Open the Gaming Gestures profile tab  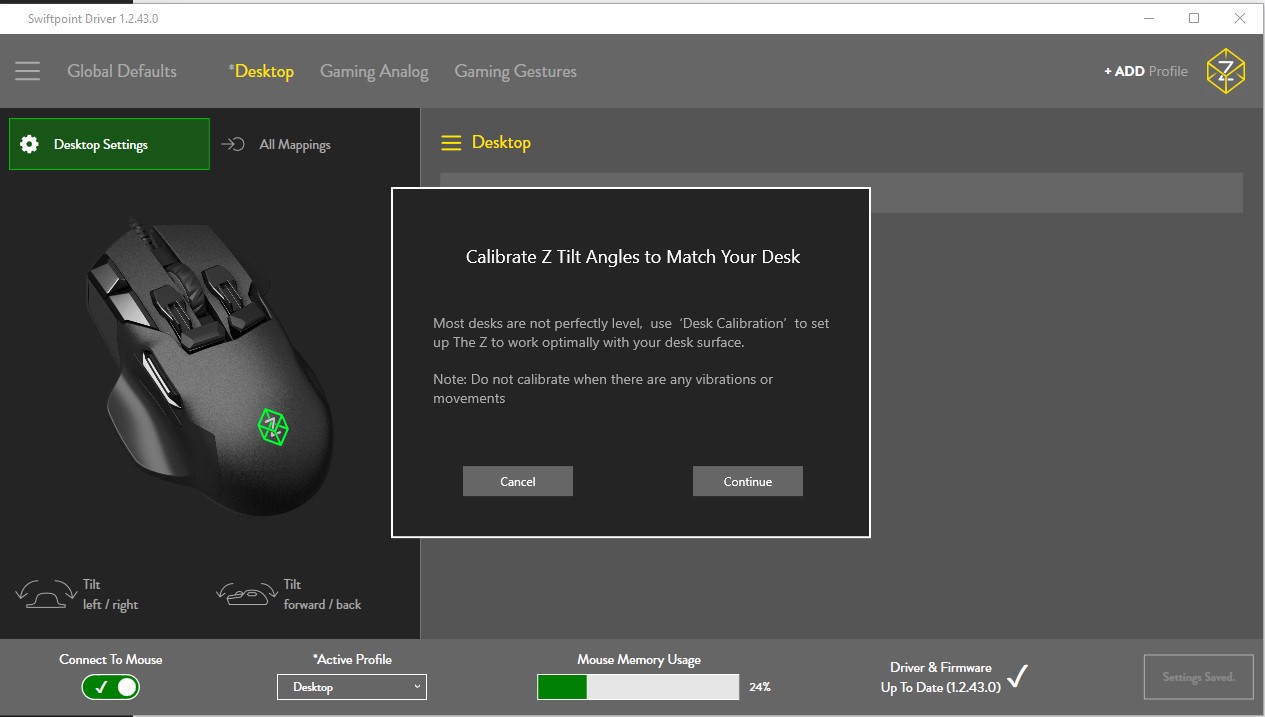point(515,71)
